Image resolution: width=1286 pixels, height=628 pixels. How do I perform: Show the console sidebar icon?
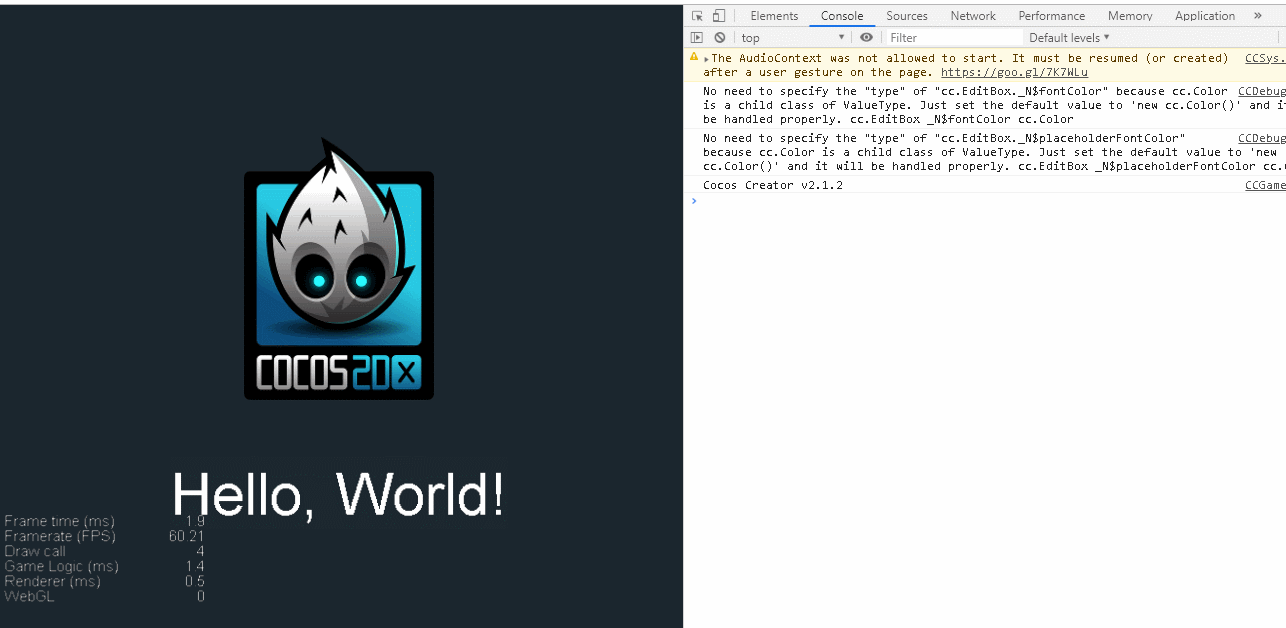[x=697, y=37]
